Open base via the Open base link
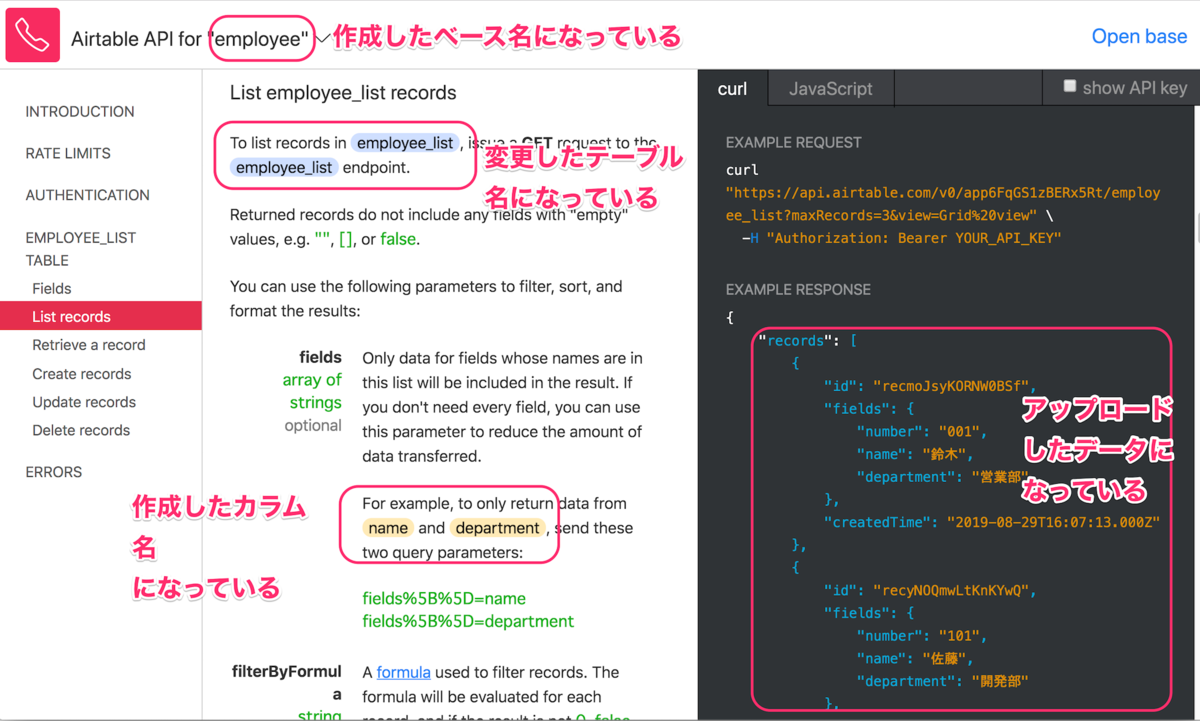The width and height of the screenshot is (1200, 721). 1139,37
